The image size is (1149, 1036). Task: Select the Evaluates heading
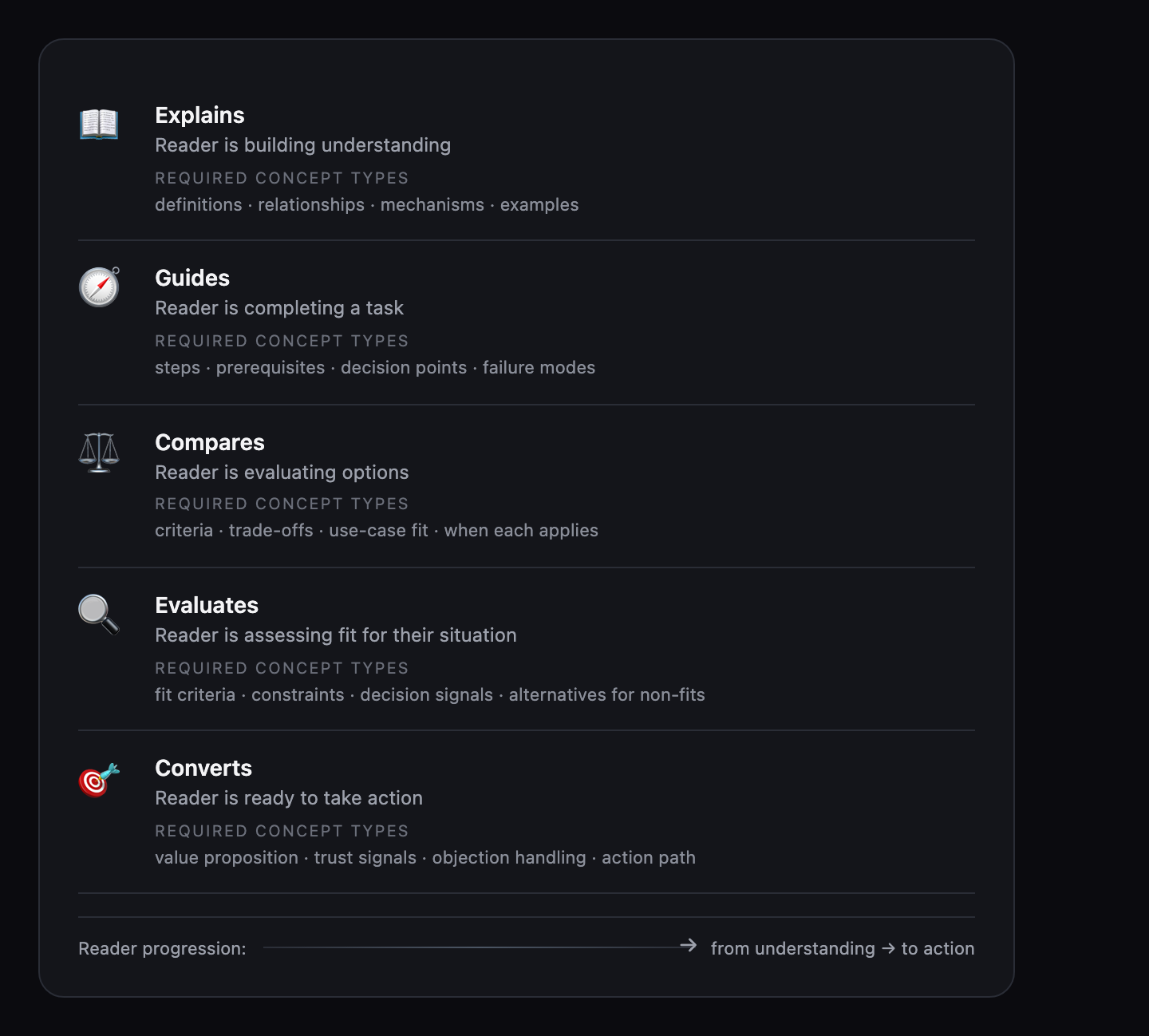pyautogui.click(x=207, y=606)
